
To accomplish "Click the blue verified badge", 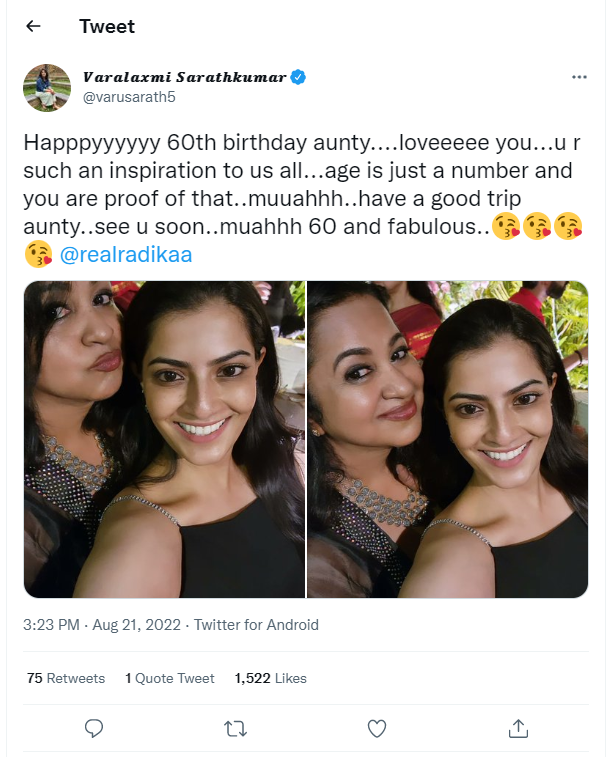I will 298,77.
